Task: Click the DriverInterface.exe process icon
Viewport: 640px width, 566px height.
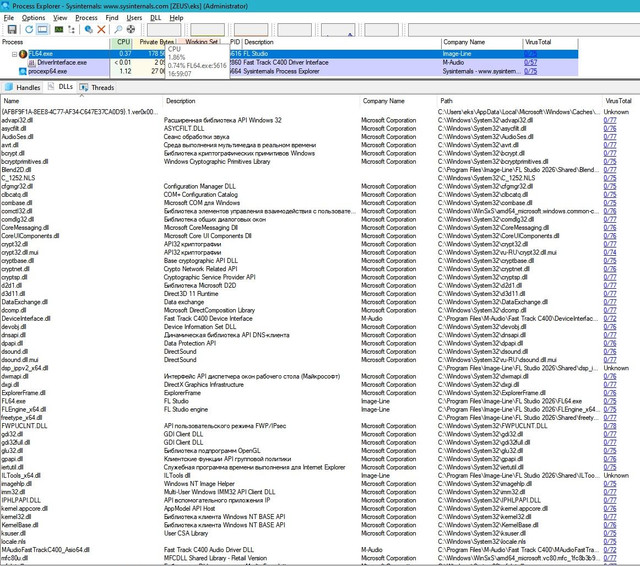Action: pyautogui.click(x=32, y=62)
